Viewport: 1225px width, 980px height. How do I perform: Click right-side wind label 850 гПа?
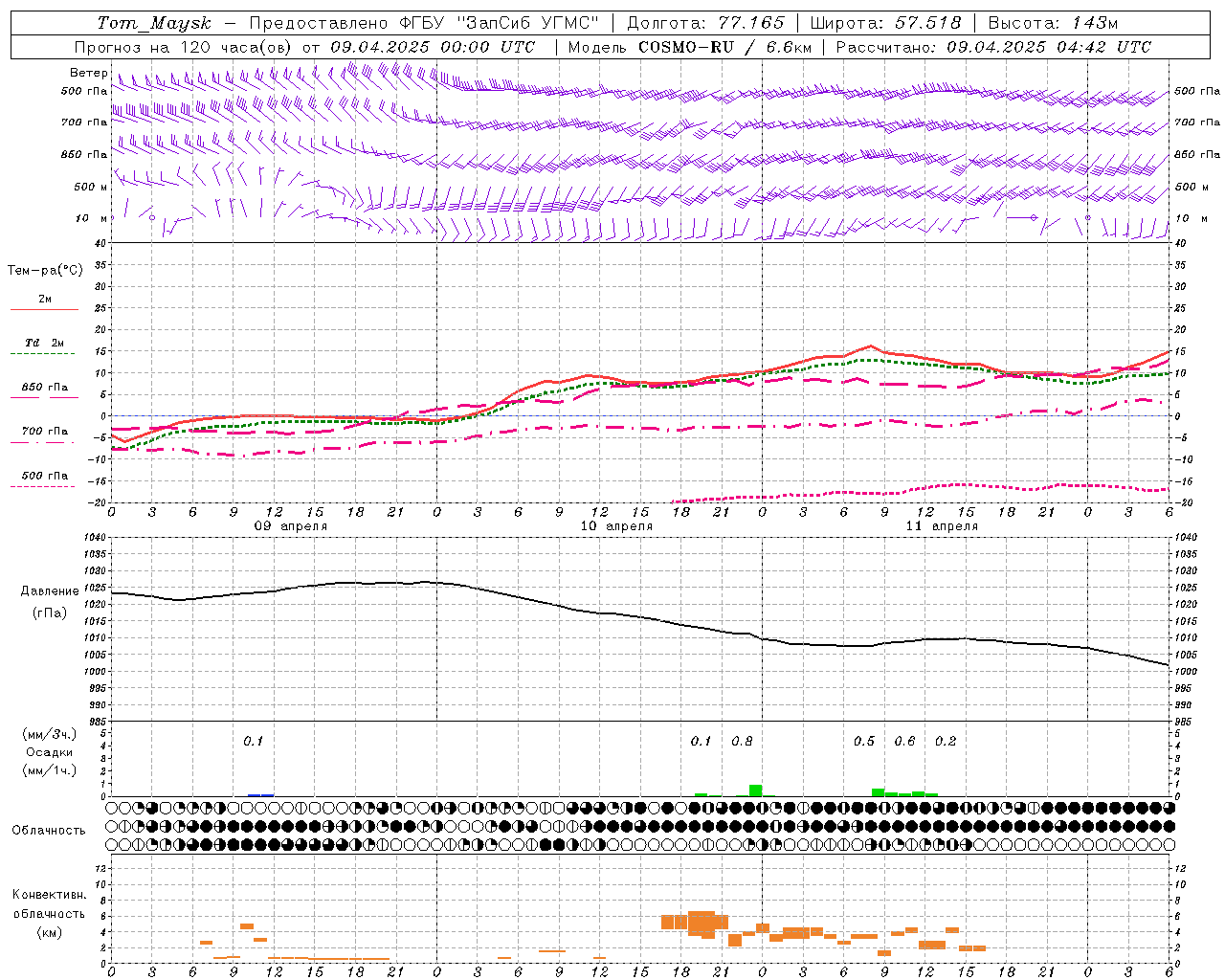click(1197, 154)
